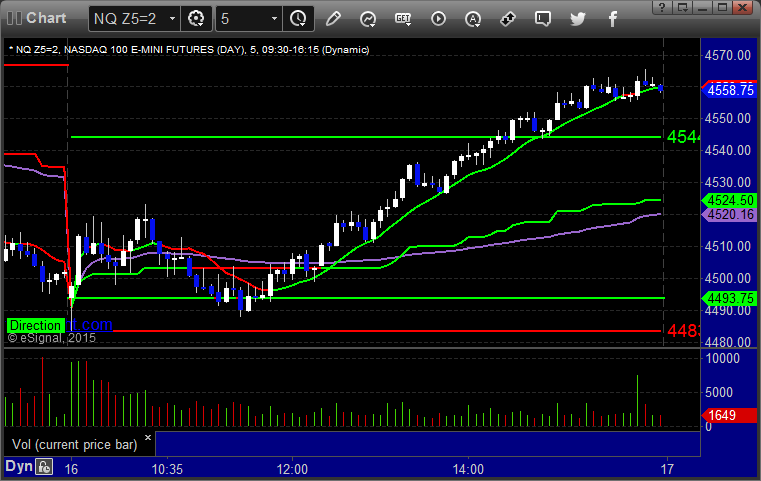This screenshot has height=481, width=761.
Task: Open the symbol settings gear menu
Action: pos(196,19)
